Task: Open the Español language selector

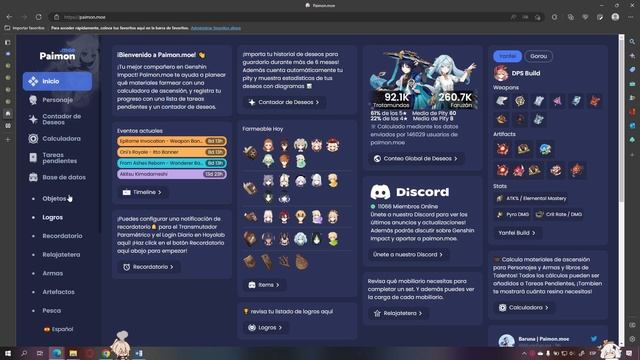Action: 58,329
